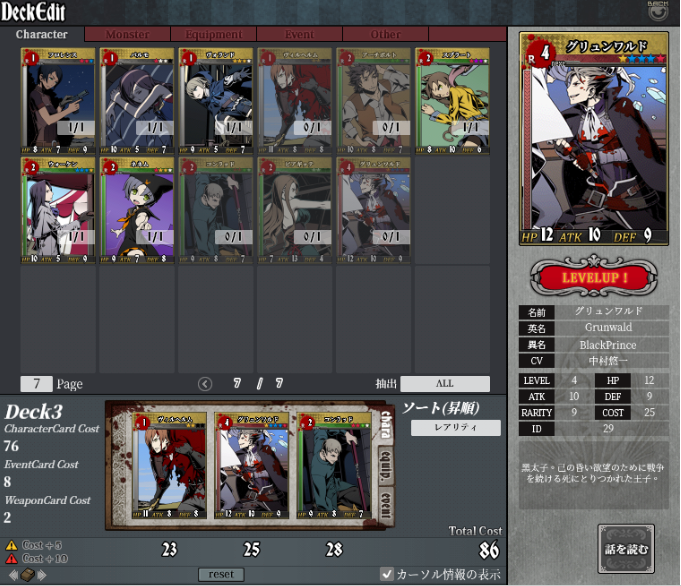The width and height of the screenshot is (681, 586).
Task: Open the Character tab
Action: (42, 34)
